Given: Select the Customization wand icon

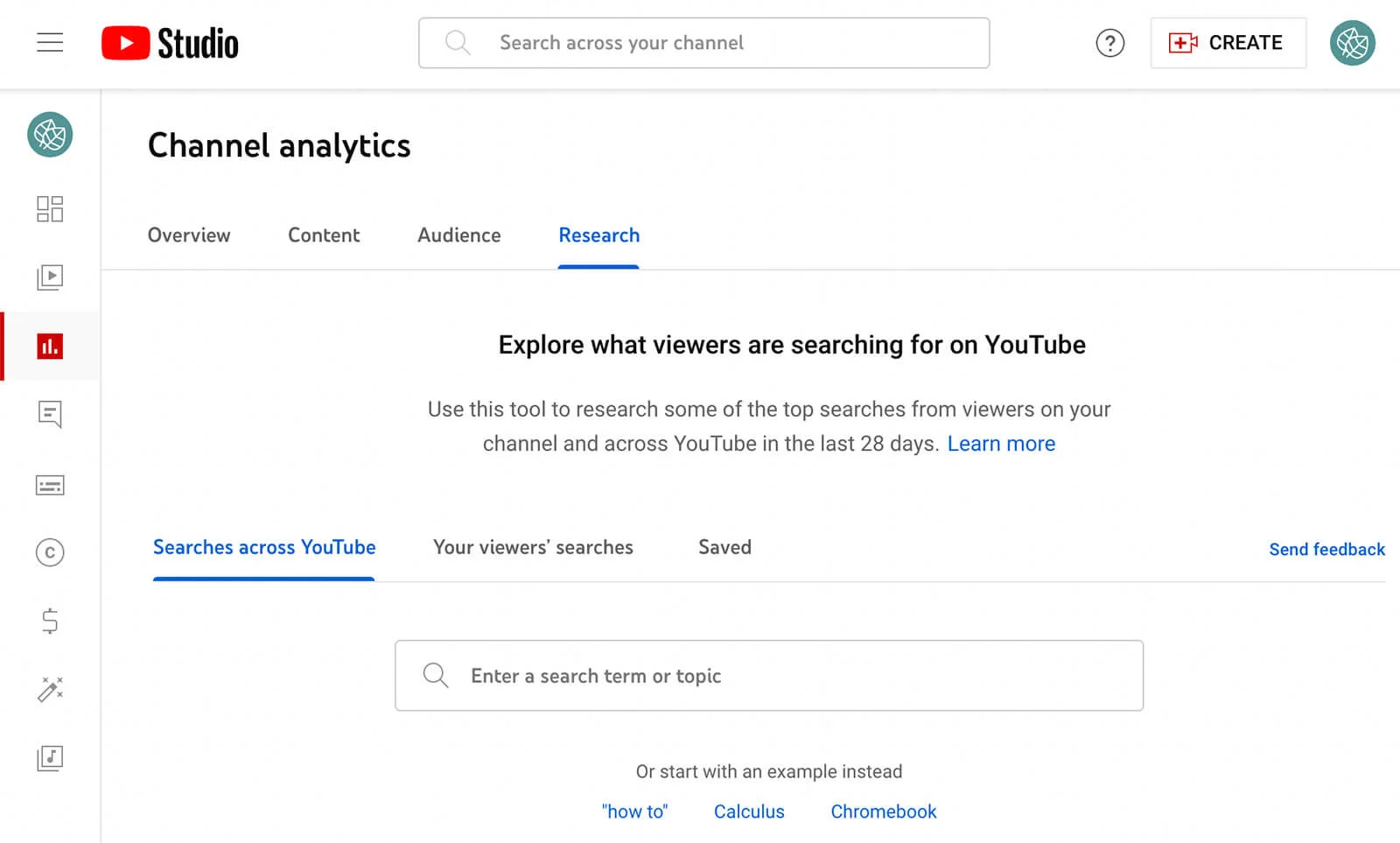Looking at the screenshot, I should [x=50, y=690].
